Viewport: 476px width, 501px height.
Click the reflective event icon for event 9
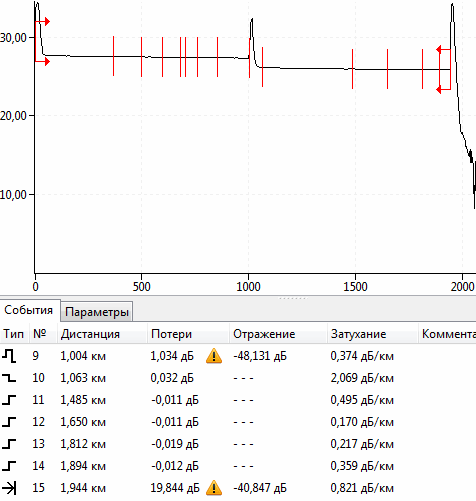coord(9,356)
